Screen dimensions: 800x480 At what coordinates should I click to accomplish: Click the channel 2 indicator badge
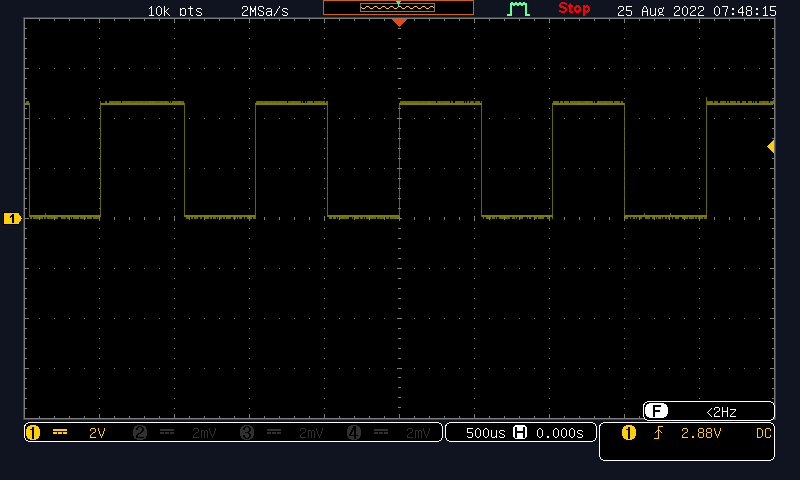click(x=140, y=433)
